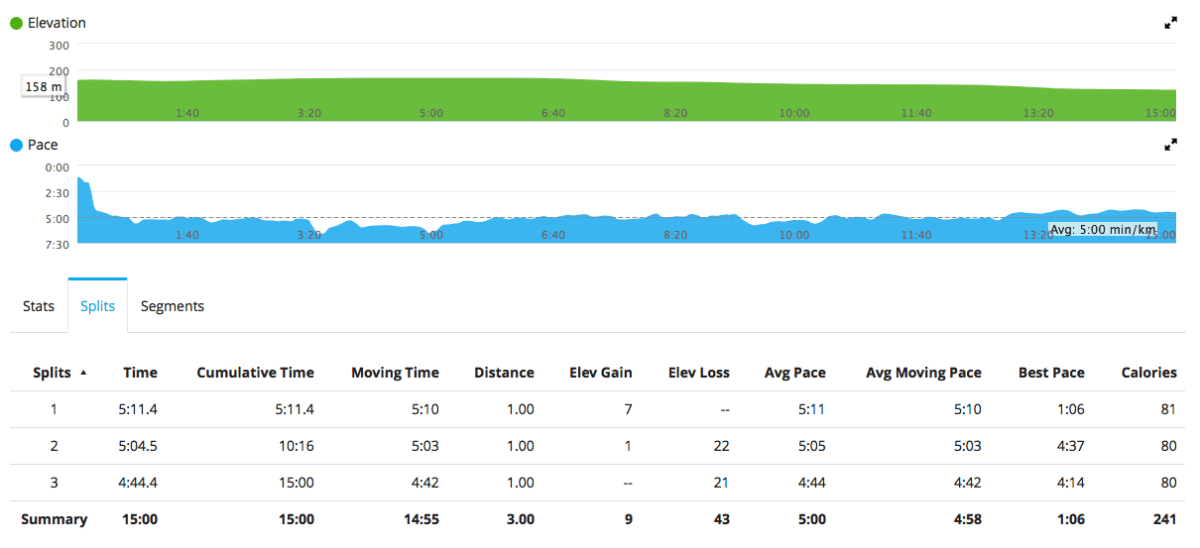Click the Cumulative Time column header
Viewport: 1200px width, 548px height.
pyautogui.click(x=255, y=372)
